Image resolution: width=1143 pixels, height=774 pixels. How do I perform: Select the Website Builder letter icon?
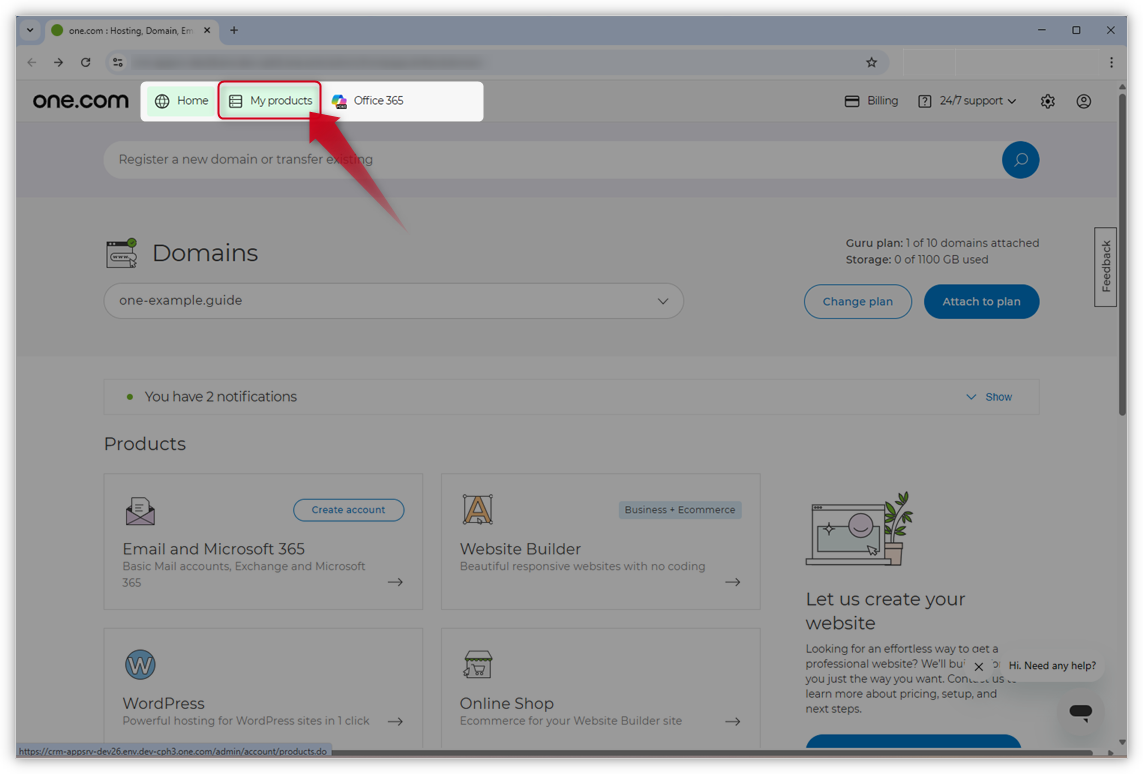(478, 509)
